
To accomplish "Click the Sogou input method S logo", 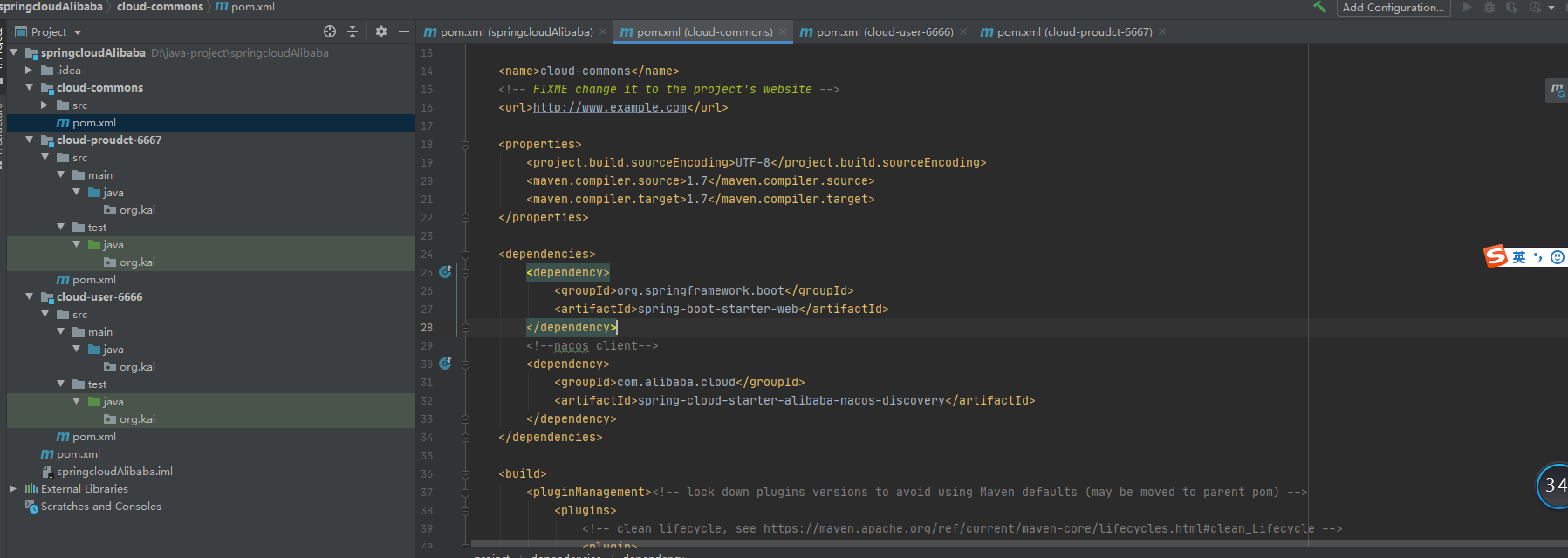I will click(x=1496, y=256).
